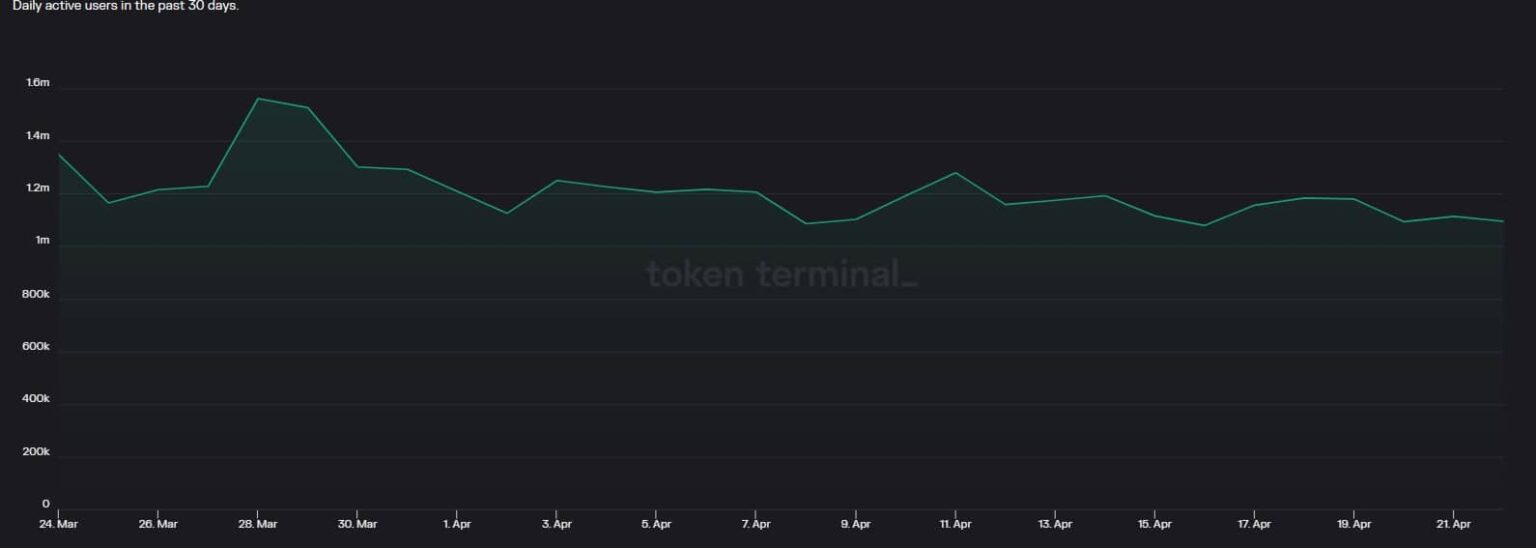Image resolution: width=1536 pixels, height=548 pixels.
Task: Click the 1m y-axis label
Action: coord(42,241)
